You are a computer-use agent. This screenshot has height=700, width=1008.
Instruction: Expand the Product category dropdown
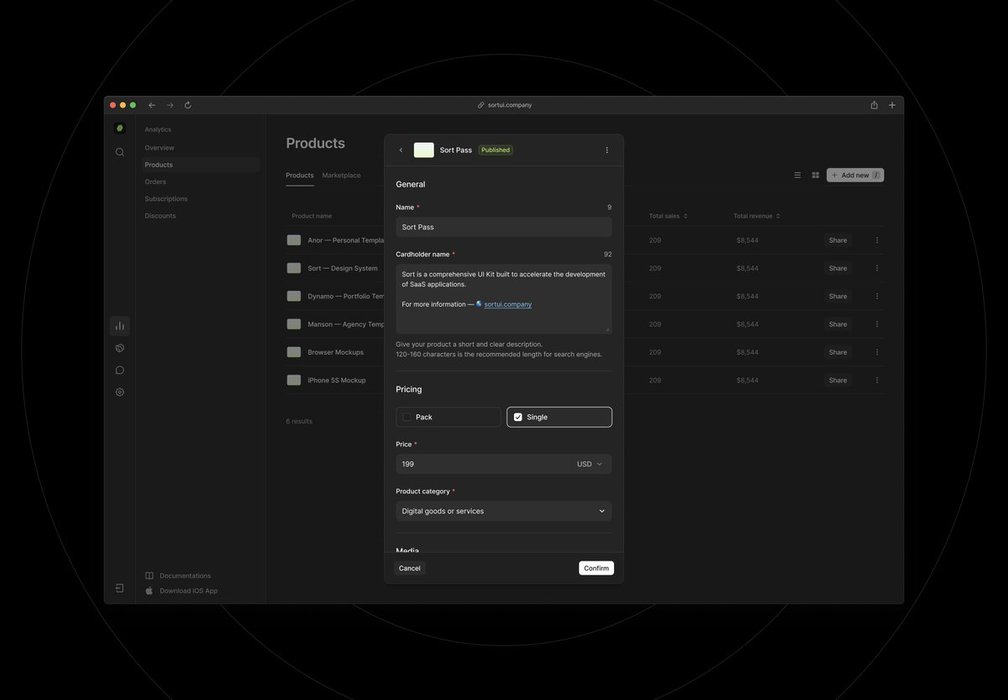pyautogui.click(x=503, y=511)
